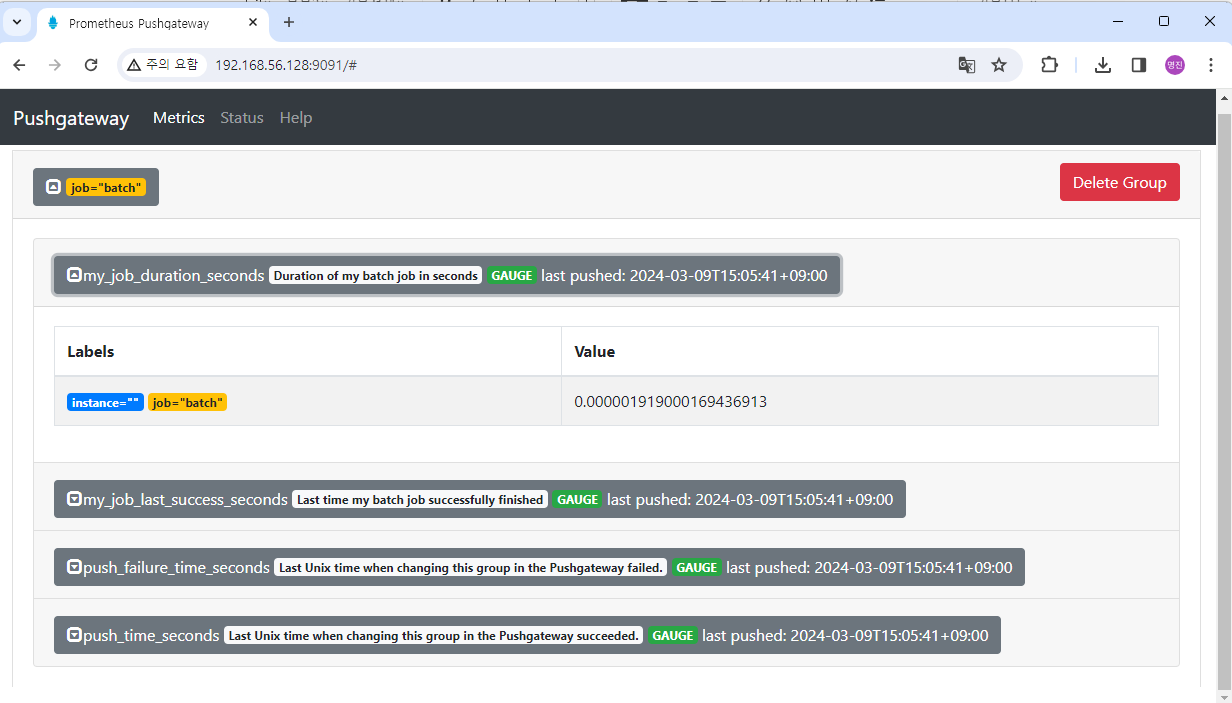Click the scrollbar down arrow
1232x703 pixels.
[1223, 695]
